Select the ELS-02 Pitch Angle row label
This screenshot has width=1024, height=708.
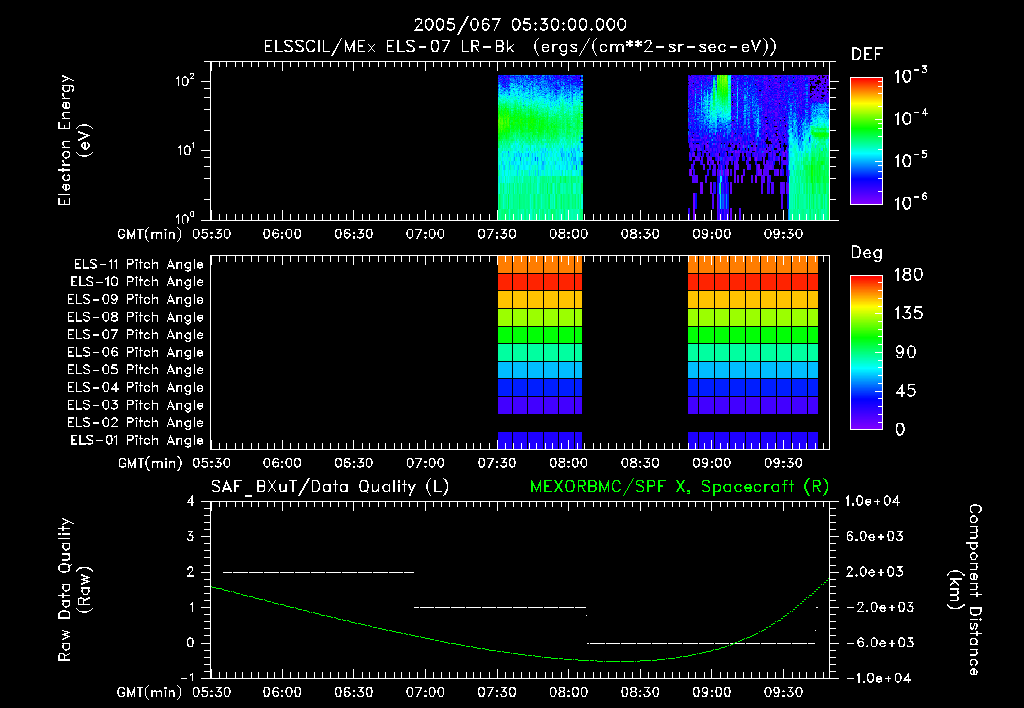point(136,423)
